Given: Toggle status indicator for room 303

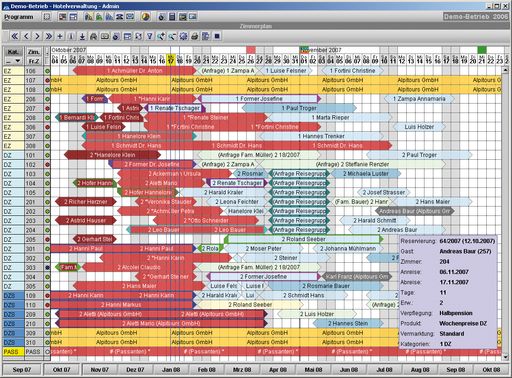Looking at the screenshot, I should (x=47, y=267).
